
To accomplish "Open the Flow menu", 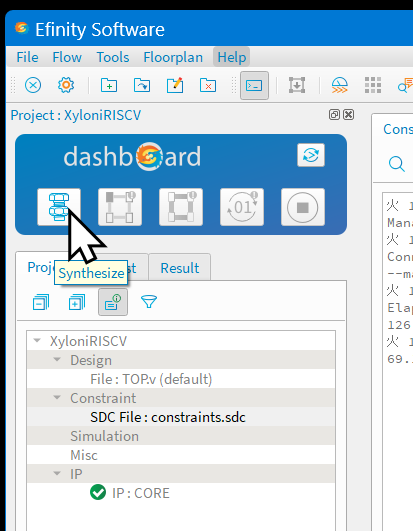I will pos(67,57).
